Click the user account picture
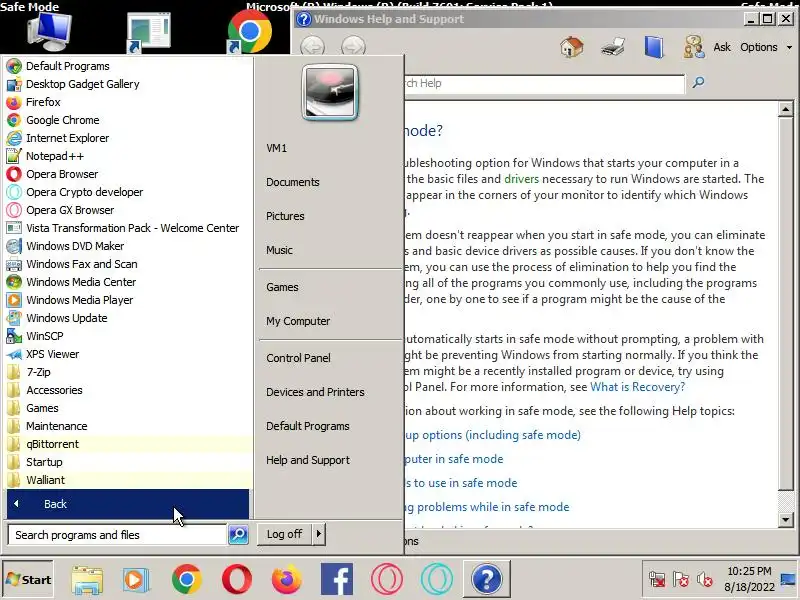 click(x=330, y=92)
